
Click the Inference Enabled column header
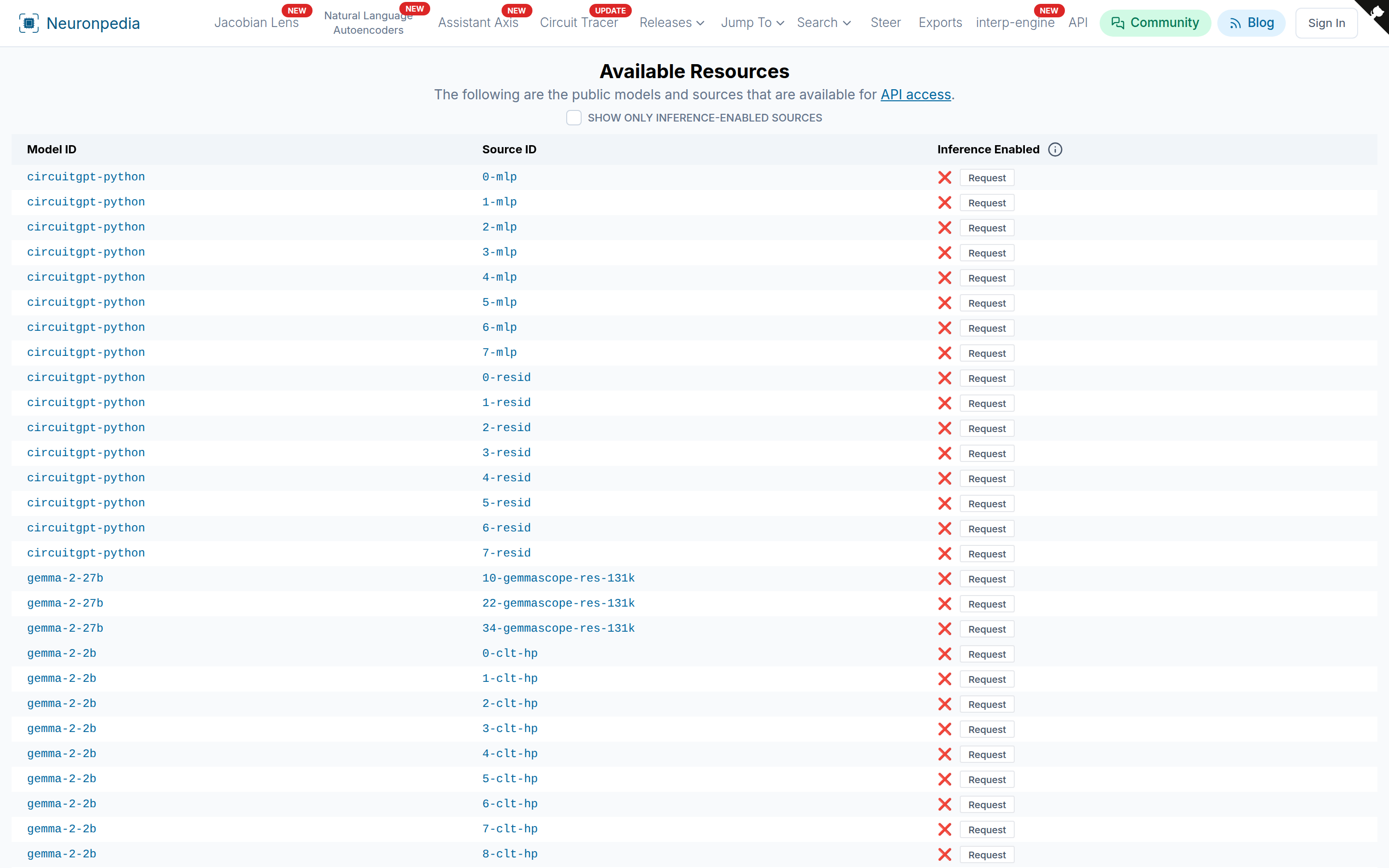pyautogui.click(x=988, y=149)
